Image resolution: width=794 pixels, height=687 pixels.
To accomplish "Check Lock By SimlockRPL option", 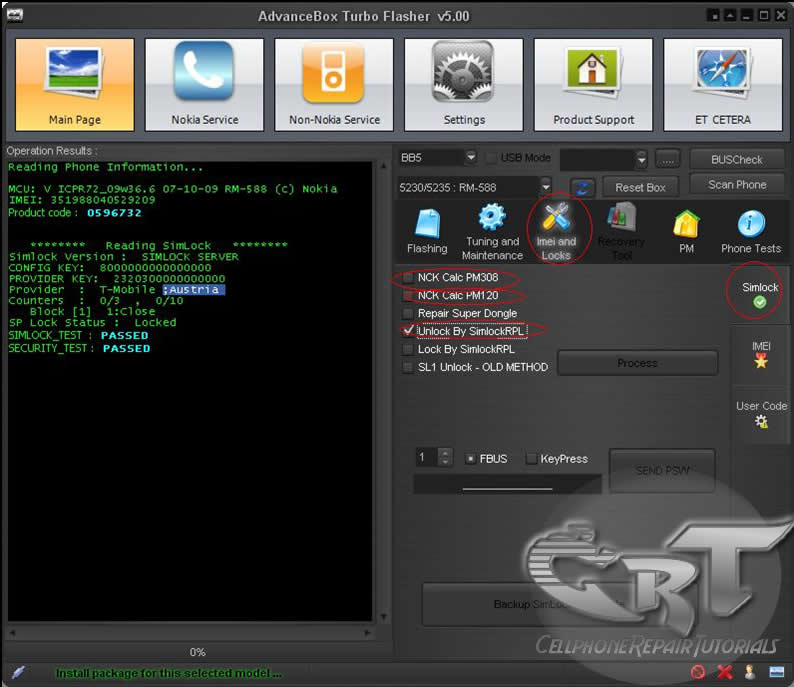I will coord(408,349).
